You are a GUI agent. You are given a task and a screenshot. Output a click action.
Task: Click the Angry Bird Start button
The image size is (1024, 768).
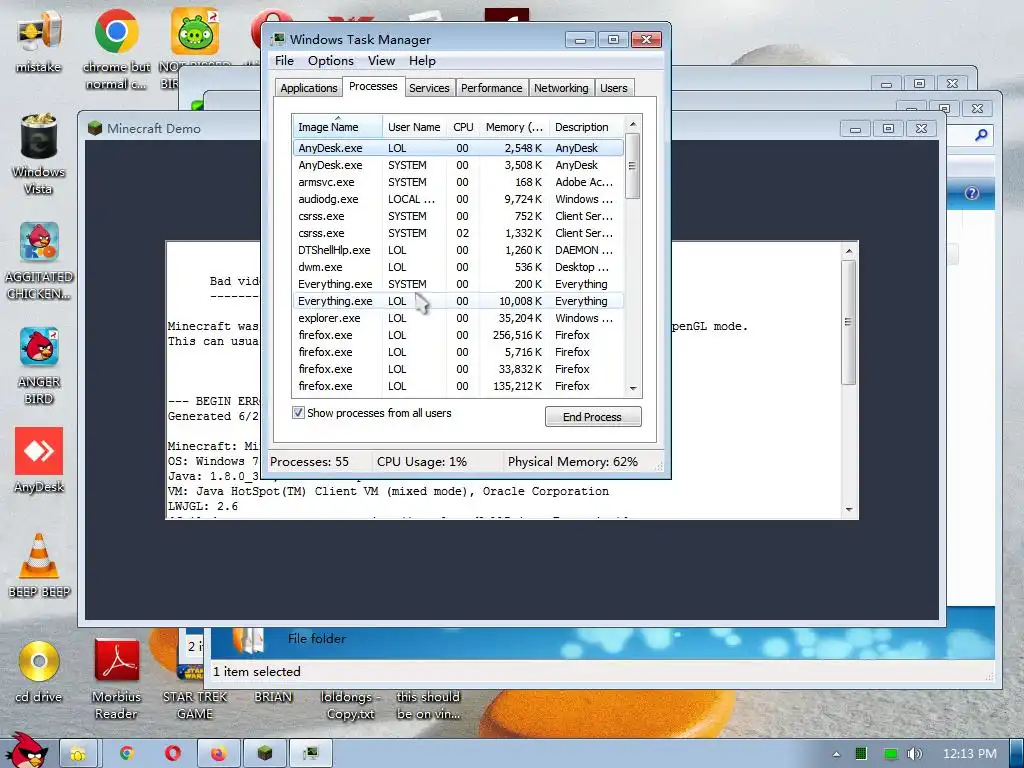tap(26, 750)
